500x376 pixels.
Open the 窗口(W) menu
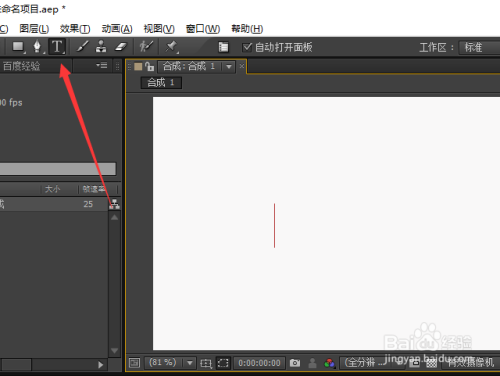[x=203, y=29]
